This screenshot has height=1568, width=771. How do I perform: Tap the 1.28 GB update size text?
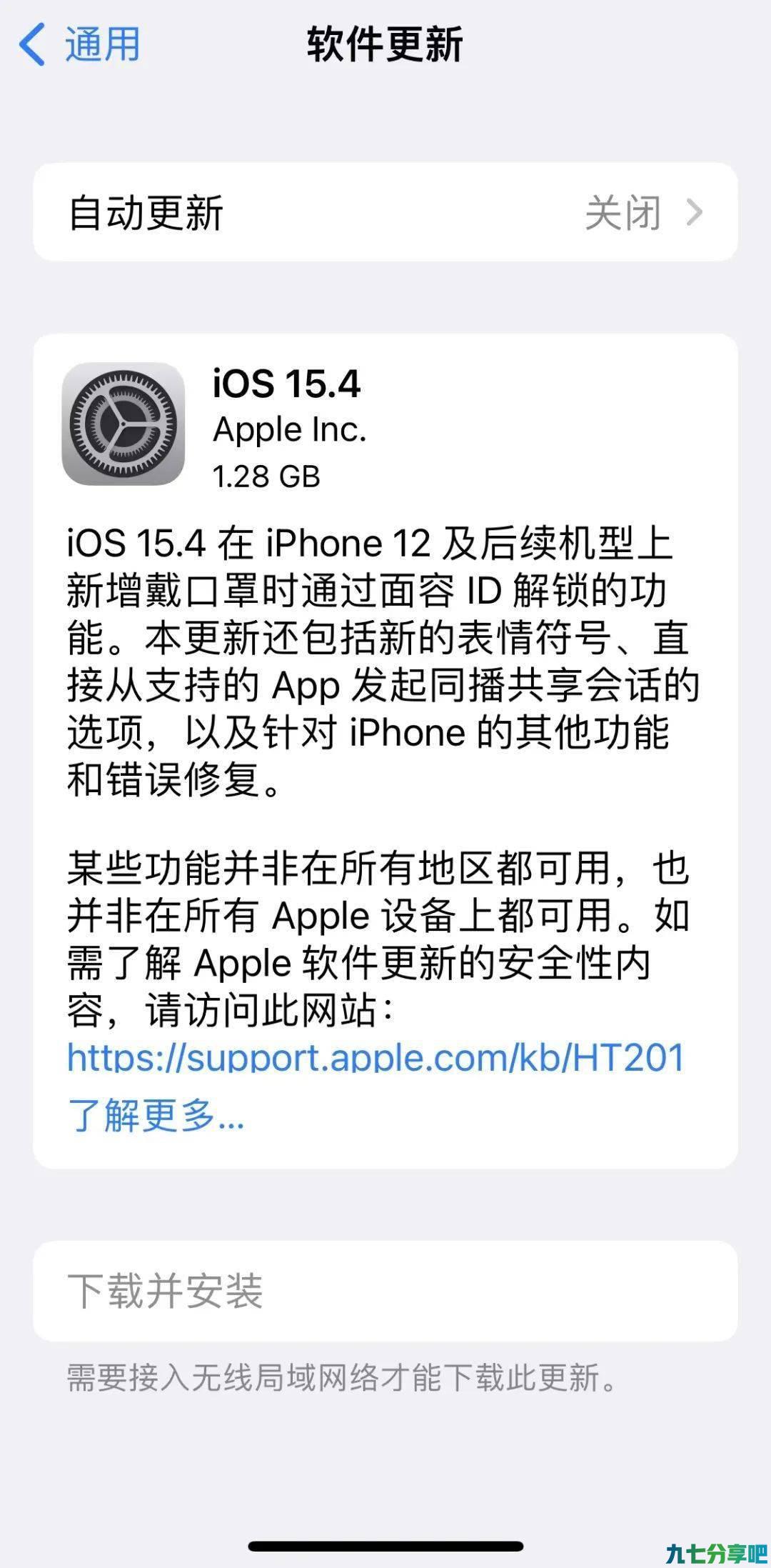click(266, 476)
